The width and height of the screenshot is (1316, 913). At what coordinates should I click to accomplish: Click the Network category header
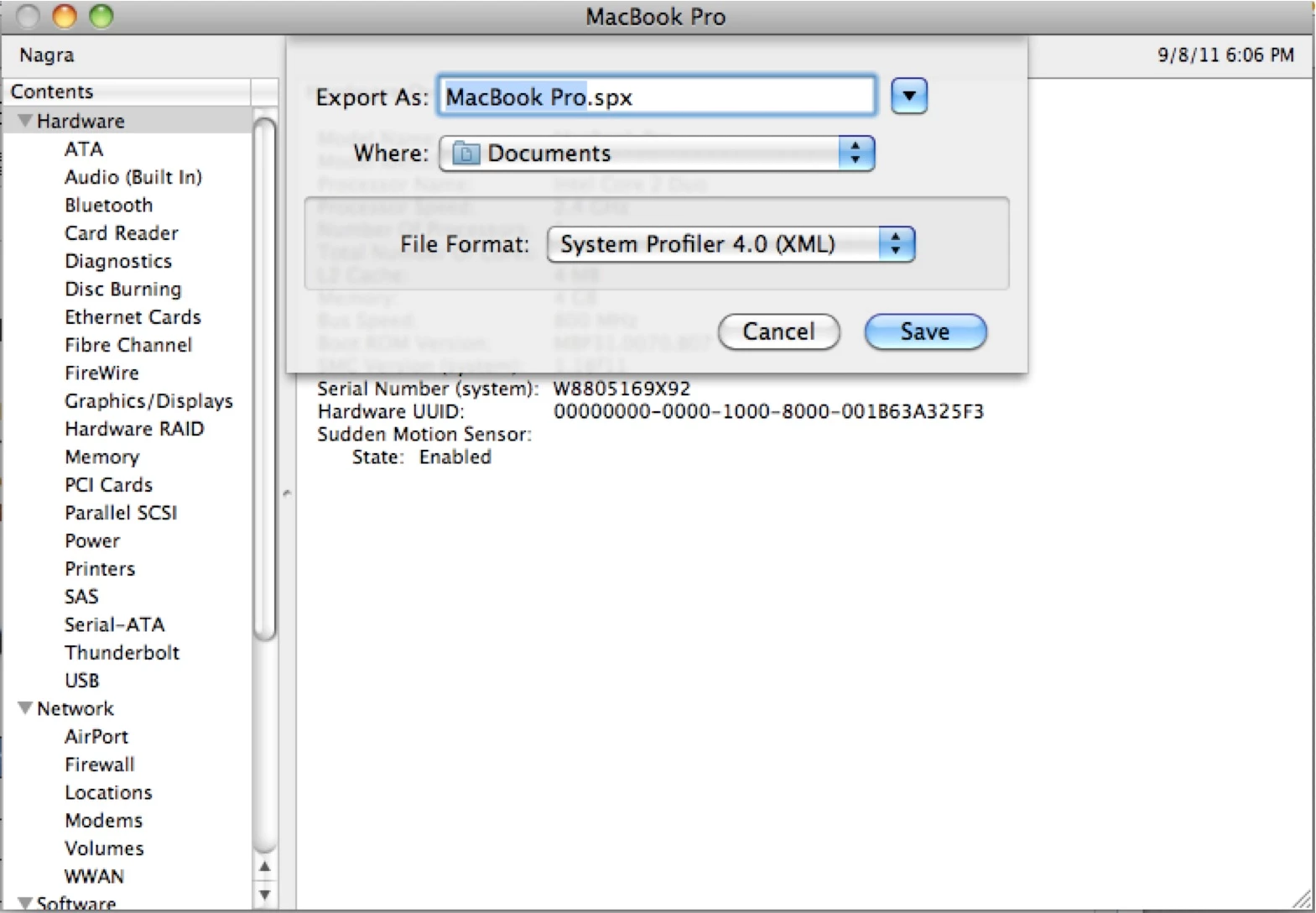75,708
